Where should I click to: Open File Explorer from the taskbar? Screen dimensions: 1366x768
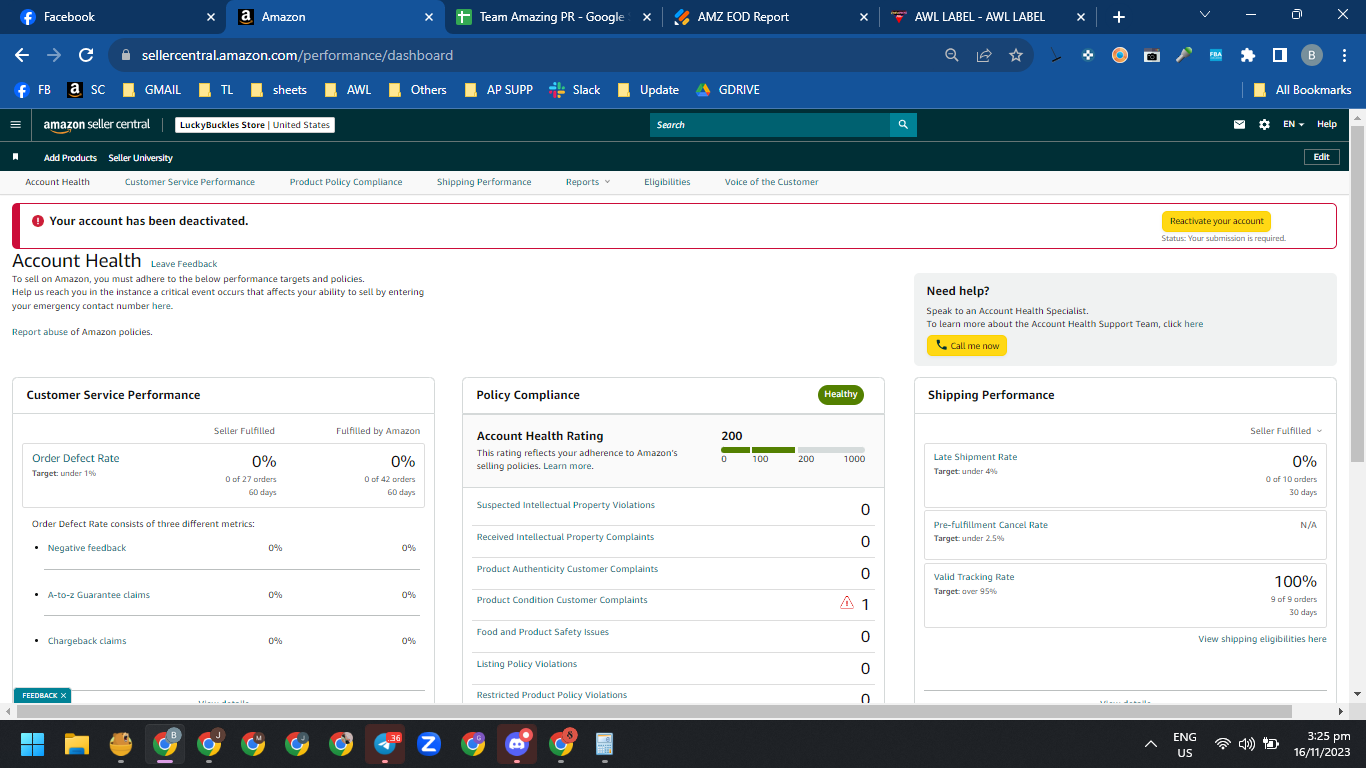click(77, 744)
